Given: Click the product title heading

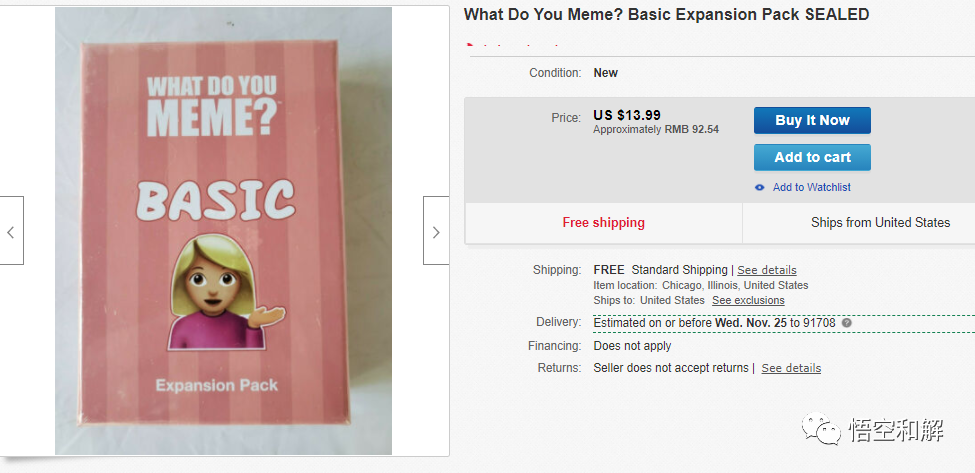Looking at the screenshot, I should 666,15.
